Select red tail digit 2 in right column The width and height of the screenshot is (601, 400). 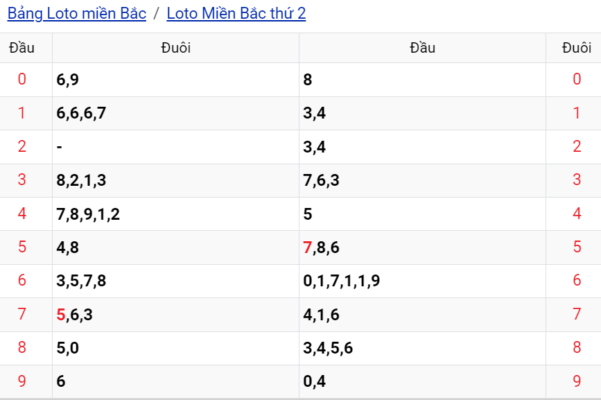pos(576,147)
